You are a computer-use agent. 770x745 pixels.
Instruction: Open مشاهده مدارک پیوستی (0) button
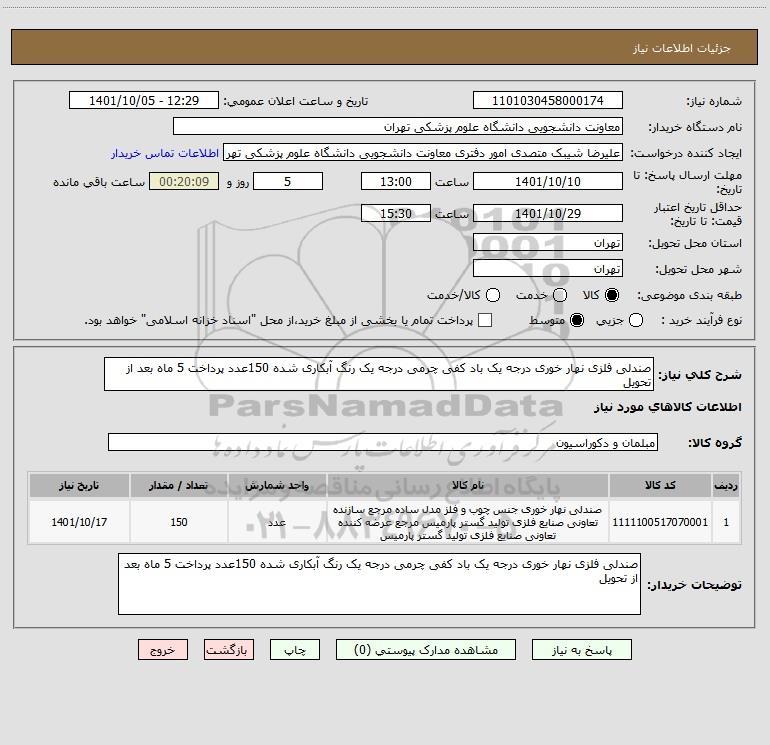pos(426,650)
